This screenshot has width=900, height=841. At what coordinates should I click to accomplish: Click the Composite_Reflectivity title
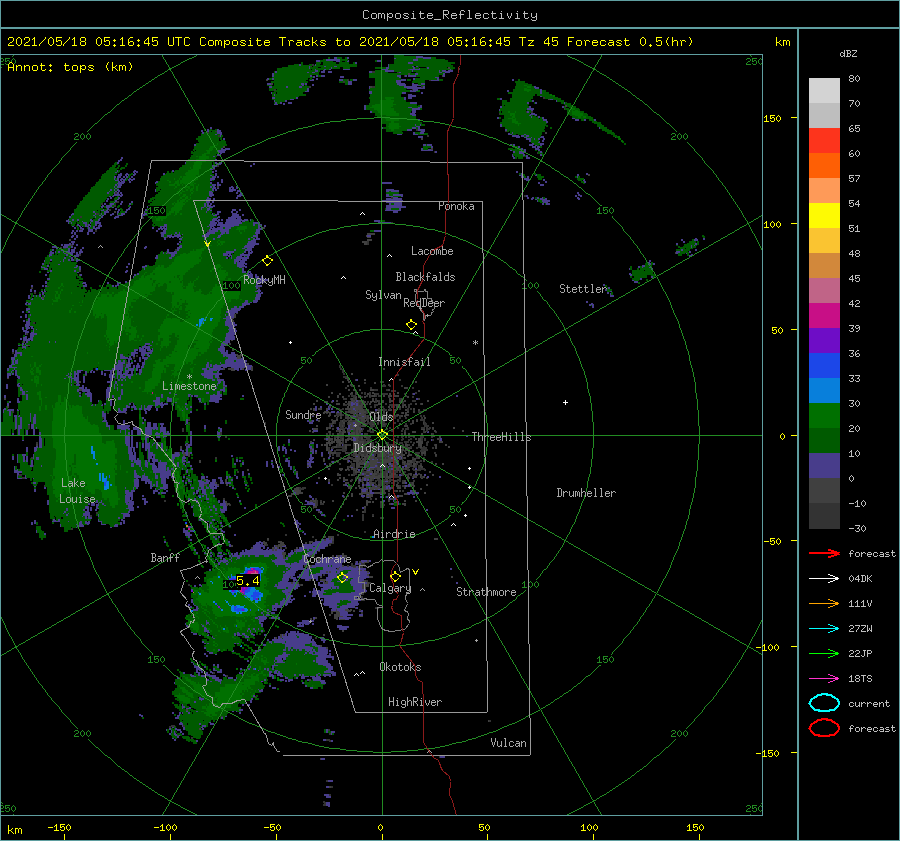[x=450, y=15]
